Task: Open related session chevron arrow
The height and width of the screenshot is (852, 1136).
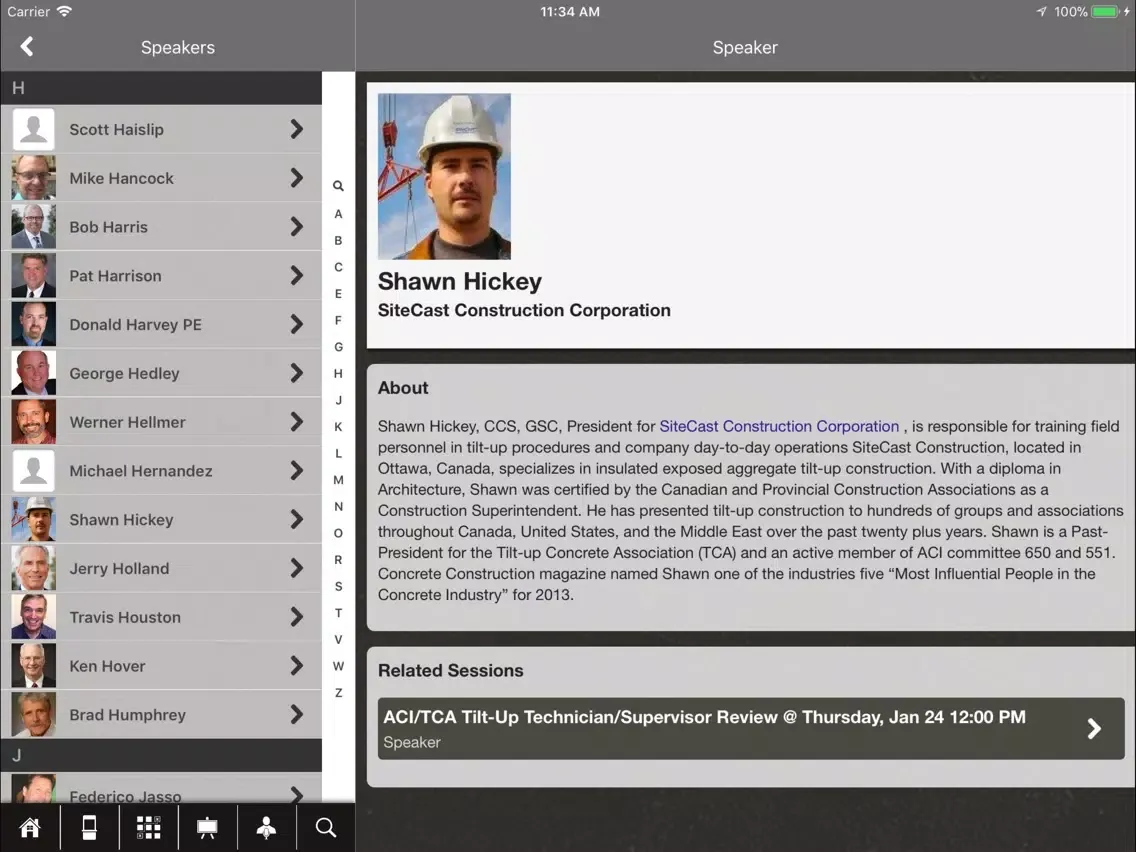Action: click(1094, 729)
